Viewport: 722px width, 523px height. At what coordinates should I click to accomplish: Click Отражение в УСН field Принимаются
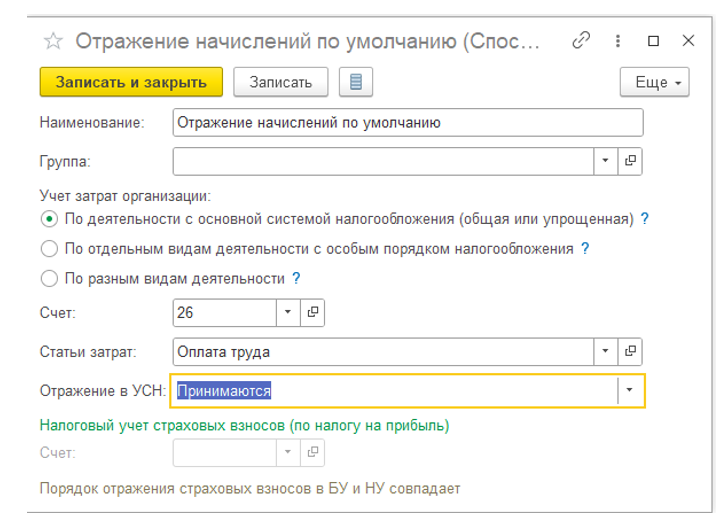394,390
